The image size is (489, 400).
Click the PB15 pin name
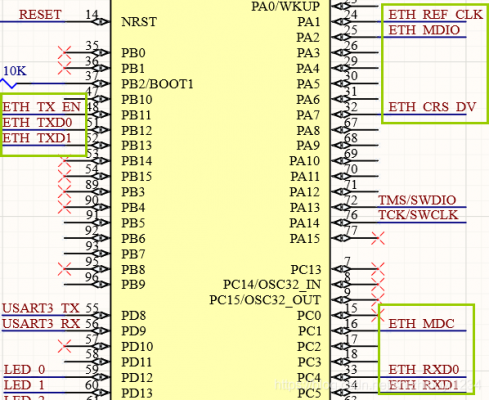(x=136, y=176)
